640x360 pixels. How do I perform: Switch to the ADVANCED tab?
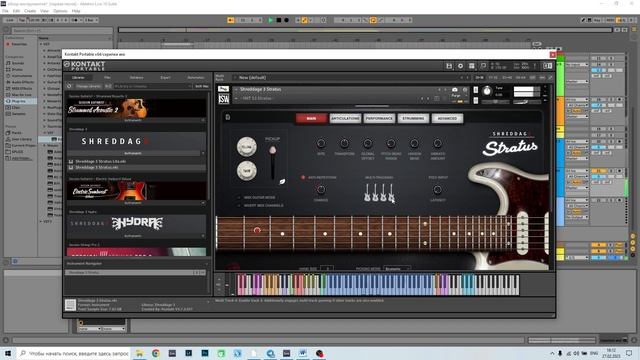(447, 118)
